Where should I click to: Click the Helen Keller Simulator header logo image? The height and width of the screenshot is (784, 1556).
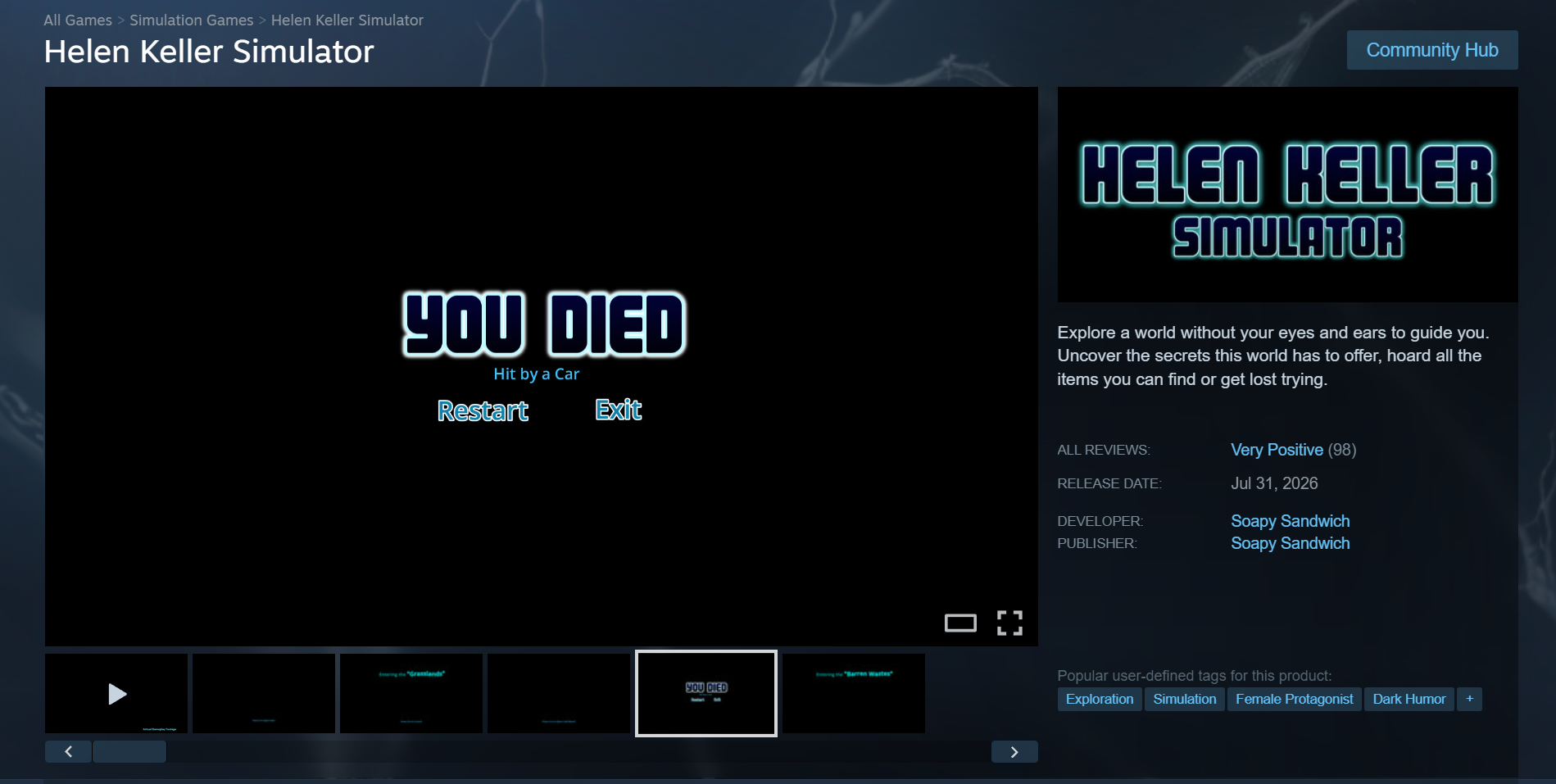point(1288,195)
